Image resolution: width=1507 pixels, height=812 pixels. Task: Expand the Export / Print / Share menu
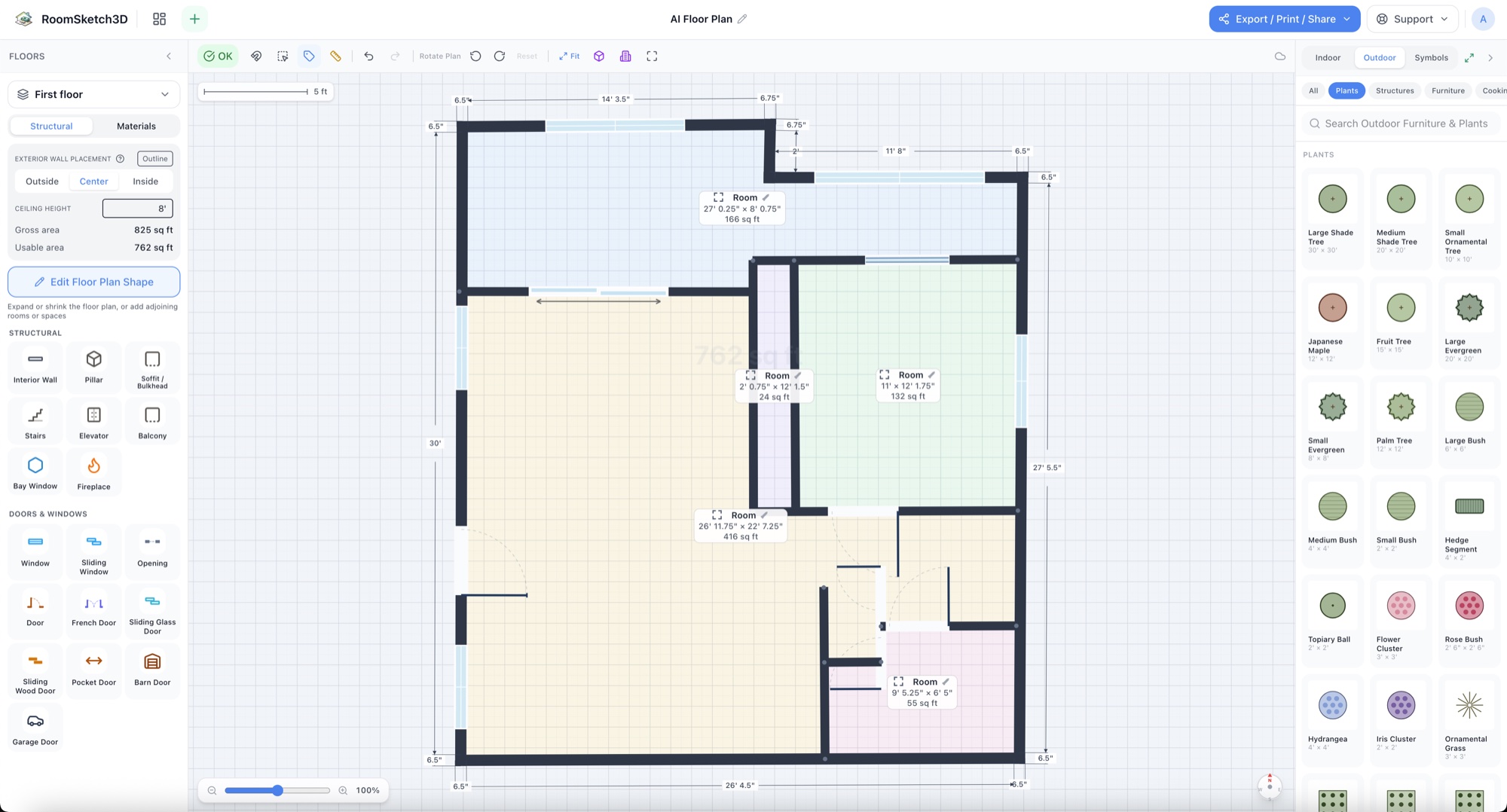(1285, 19)
